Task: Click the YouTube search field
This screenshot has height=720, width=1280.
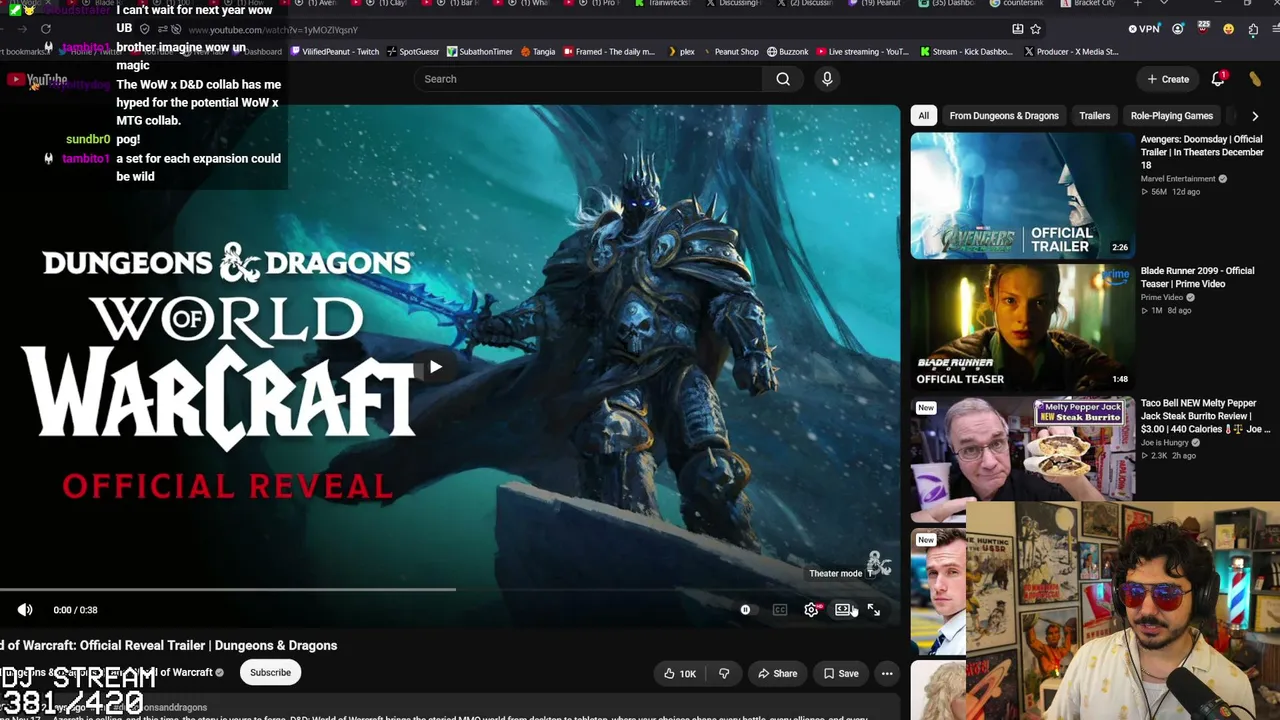Action: coord(590,79)
